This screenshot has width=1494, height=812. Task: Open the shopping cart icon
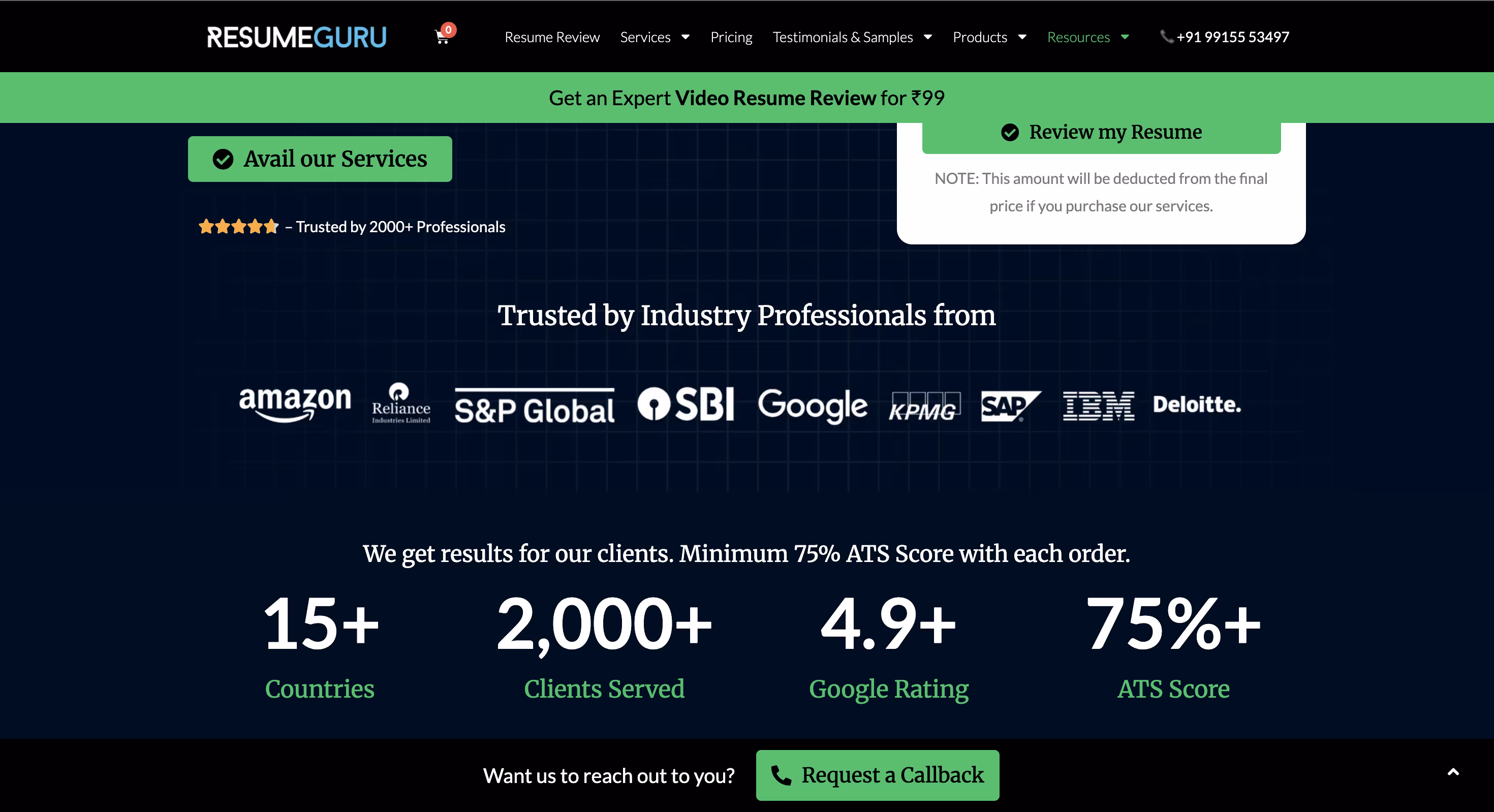pos(442,38)
